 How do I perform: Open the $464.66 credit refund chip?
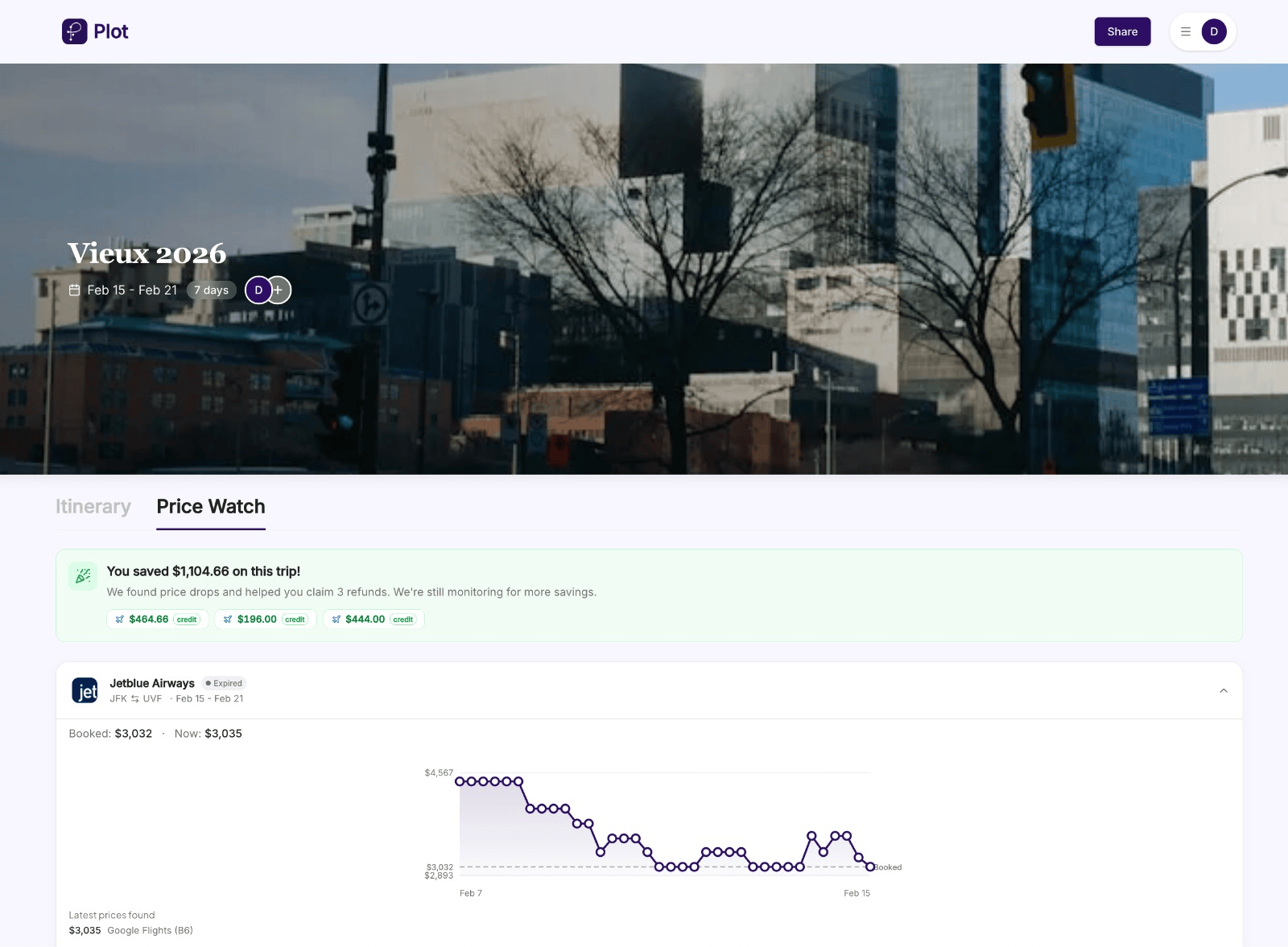(158, 620)
